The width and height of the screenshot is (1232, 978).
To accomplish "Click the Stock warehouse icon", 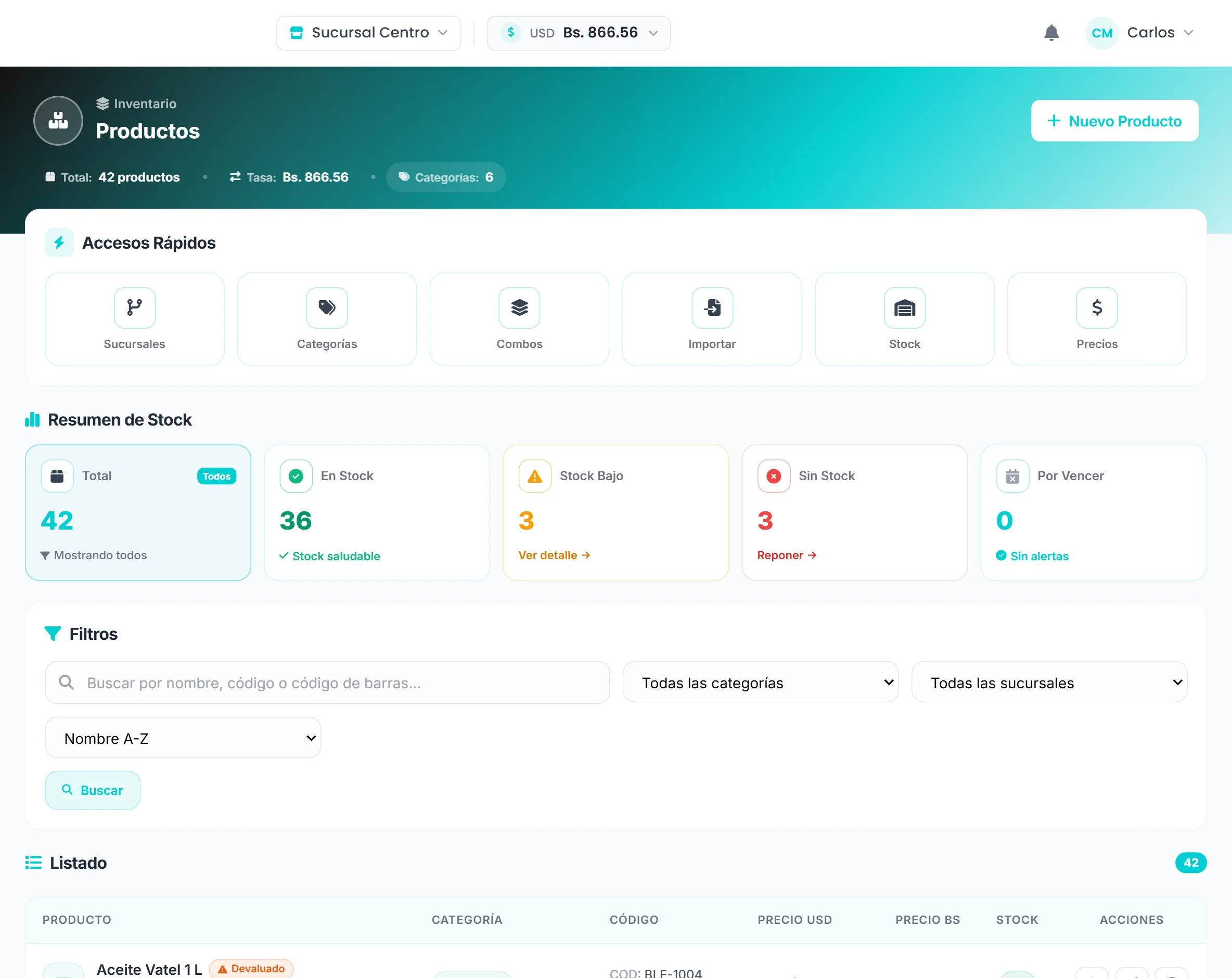I will 905,308.
